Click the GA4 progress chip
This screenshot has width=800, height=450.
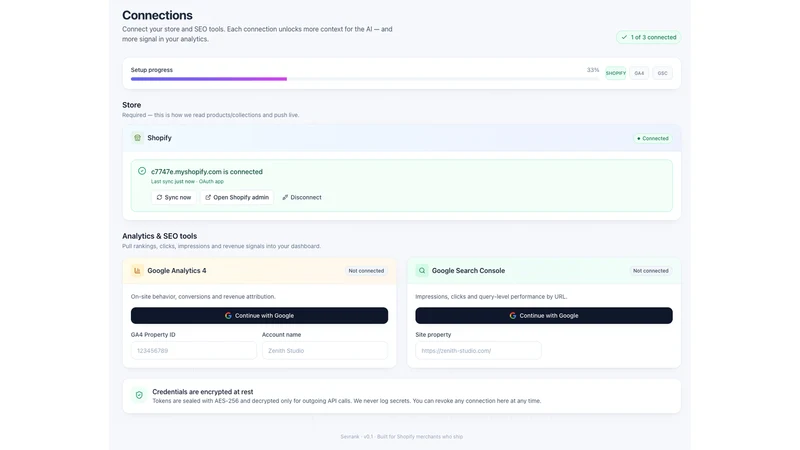click(639, 73)
